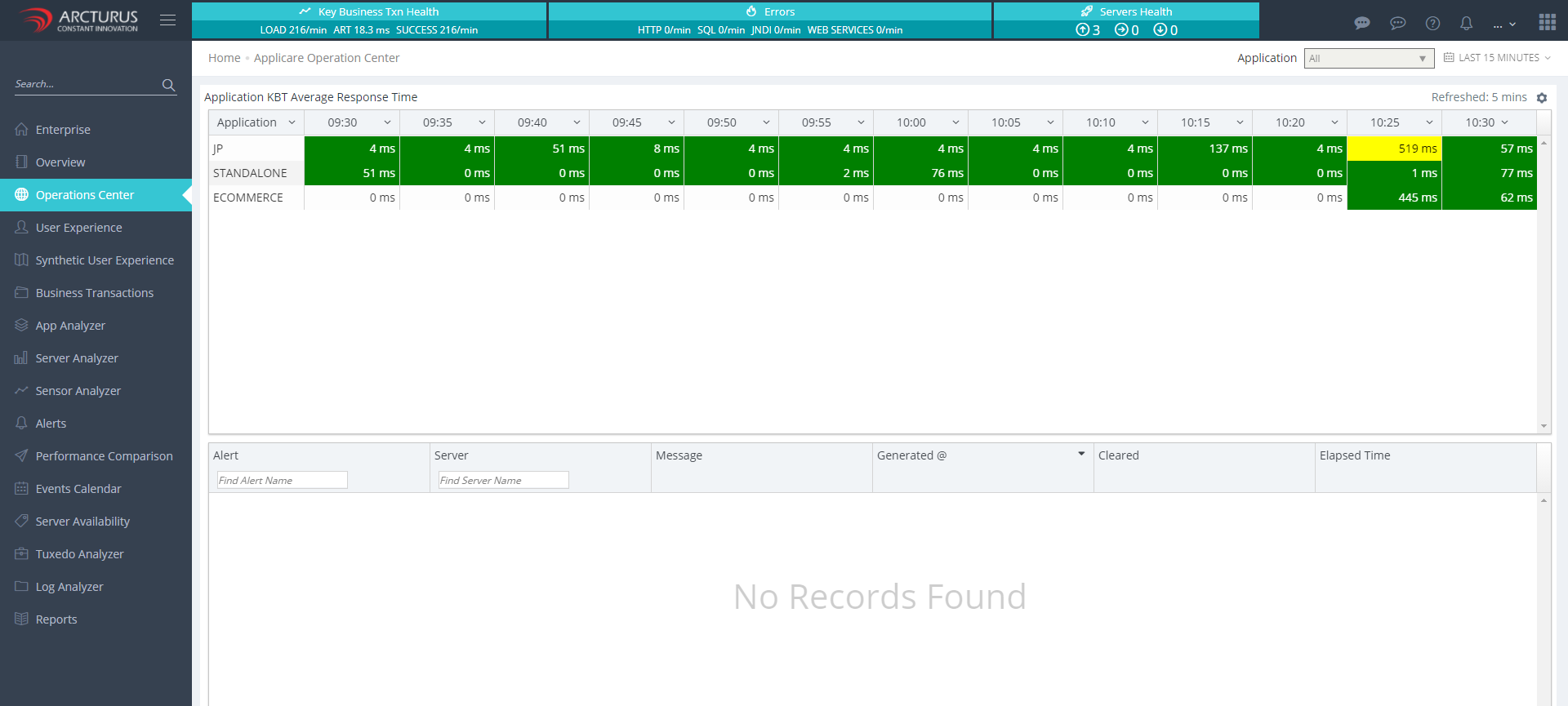
Task: Click the Home breadcrumb link
Action: [x=224, y=58]
